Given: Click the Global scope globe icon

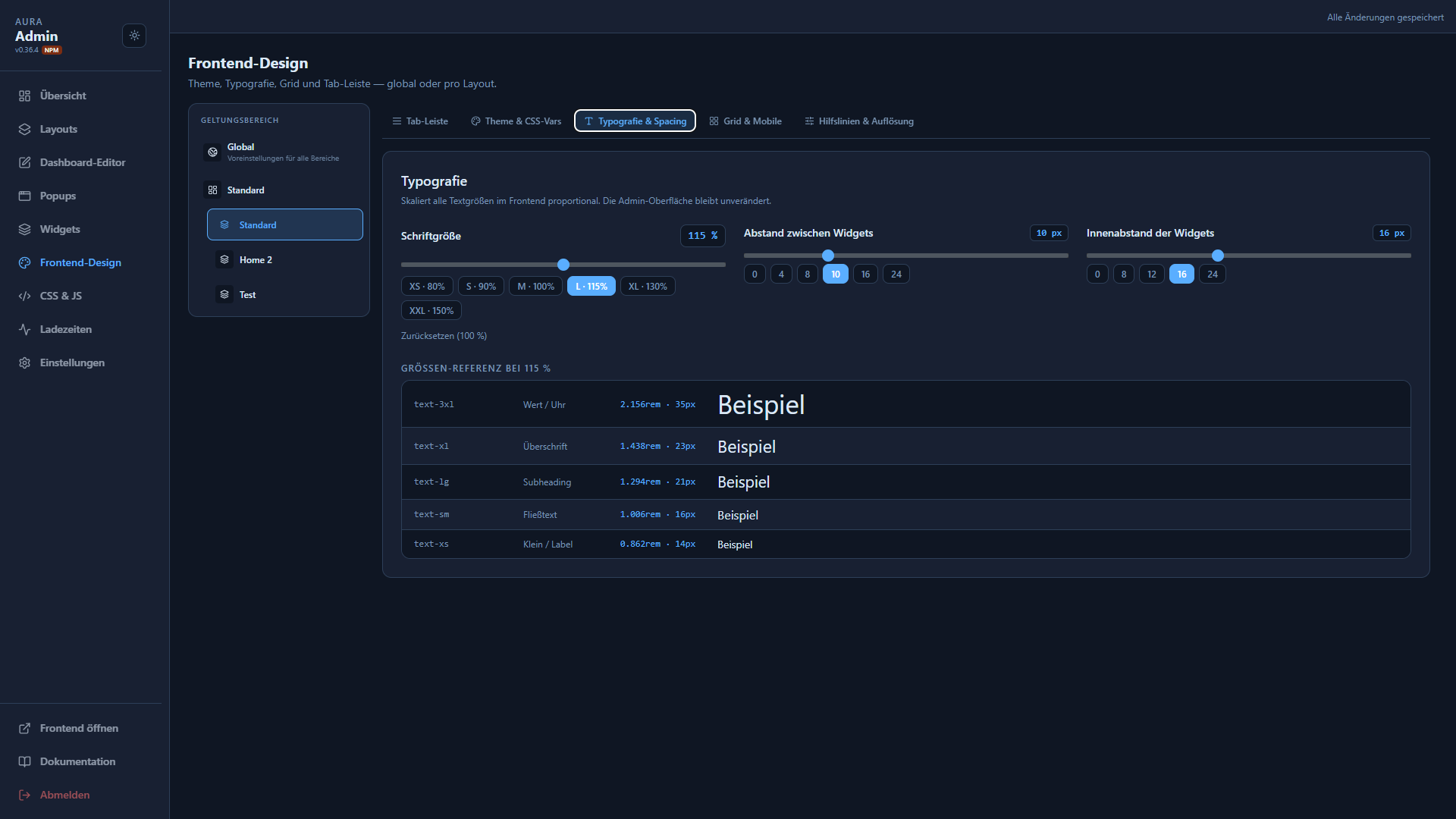Looking at the screenshot, I should click(212, 152).
